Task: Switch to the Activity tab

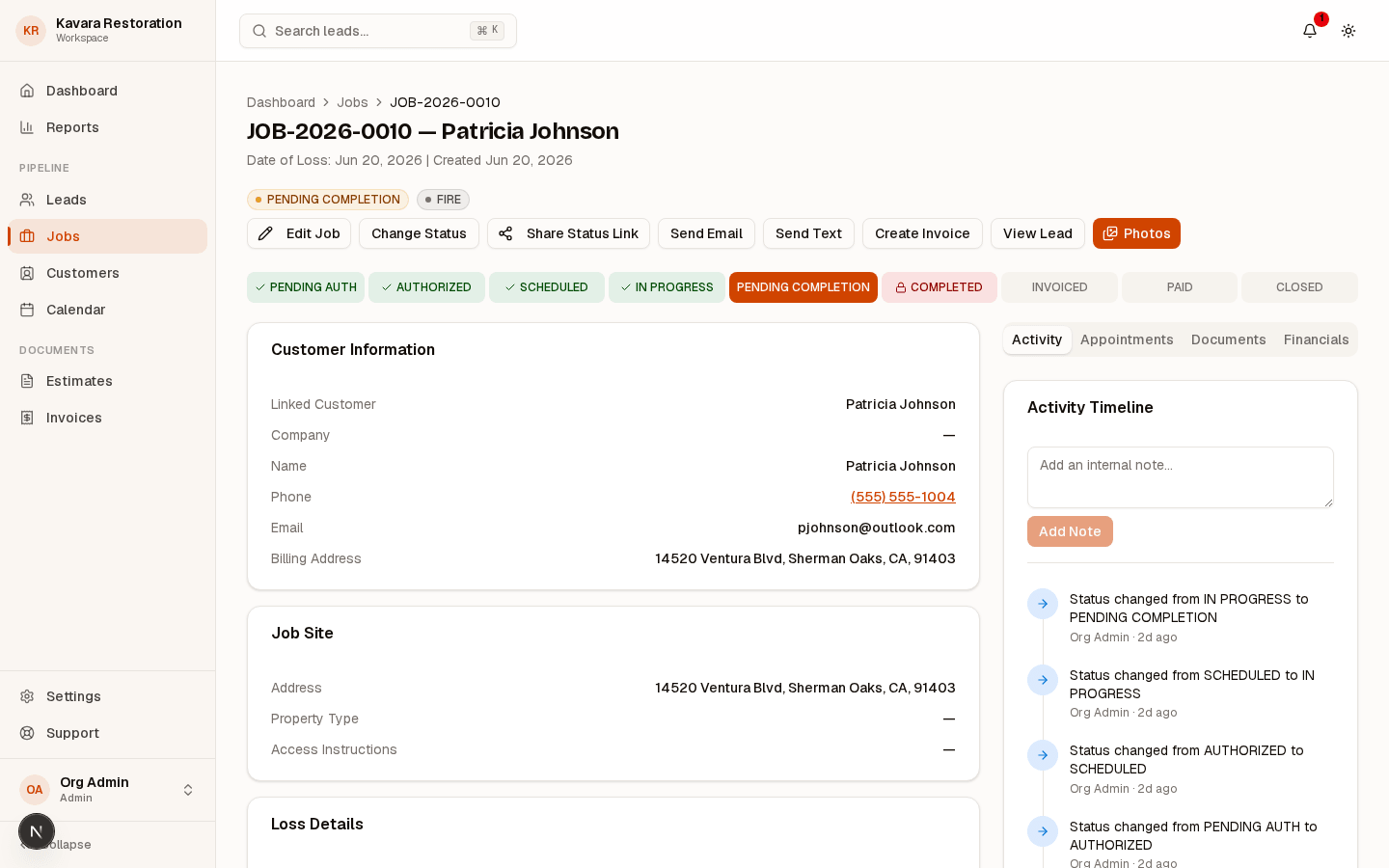Action: coord(1037,339)
